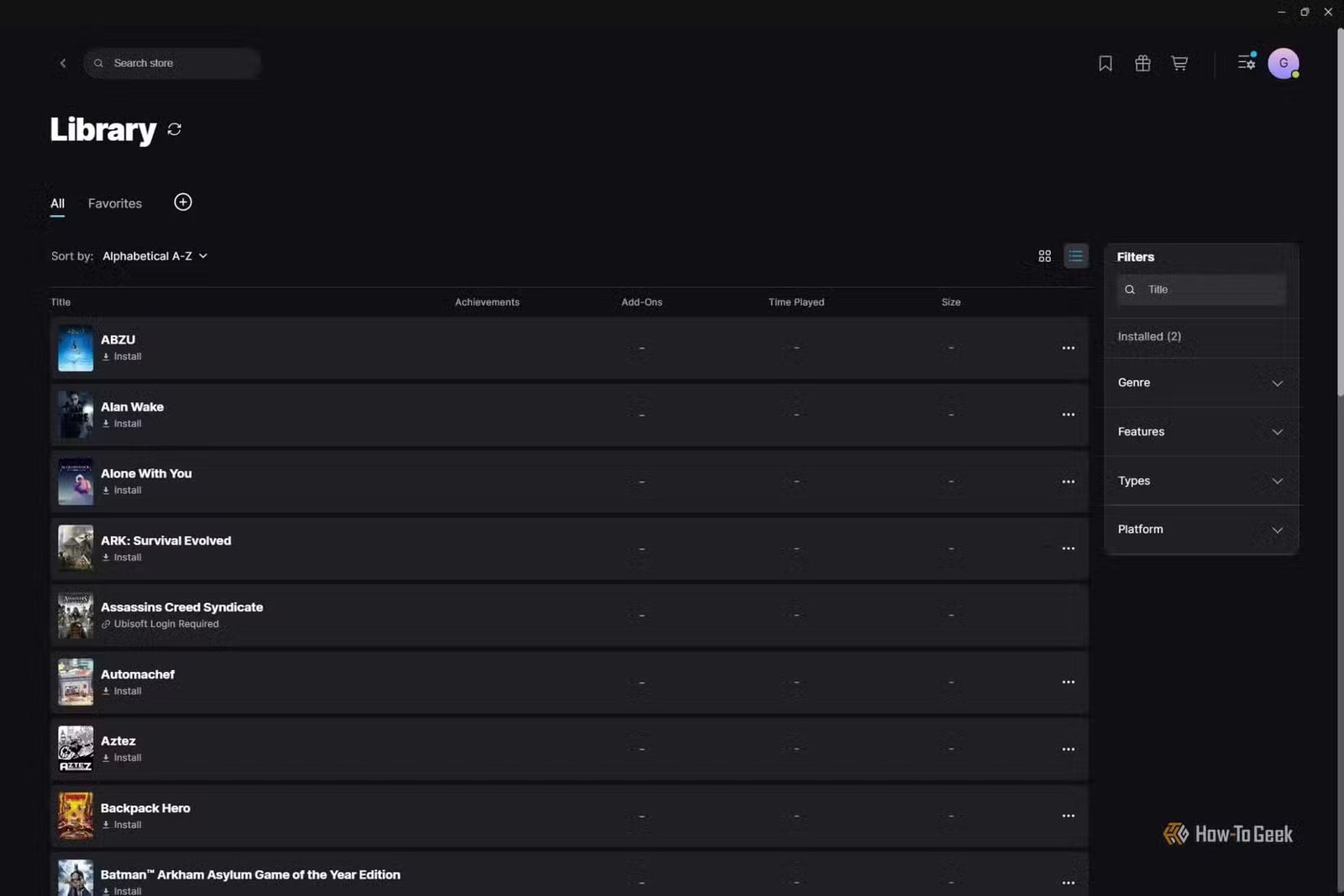The image size is (1344, 896).
Task: Open more options for ABZU
Action: [x=1068, y=348]
